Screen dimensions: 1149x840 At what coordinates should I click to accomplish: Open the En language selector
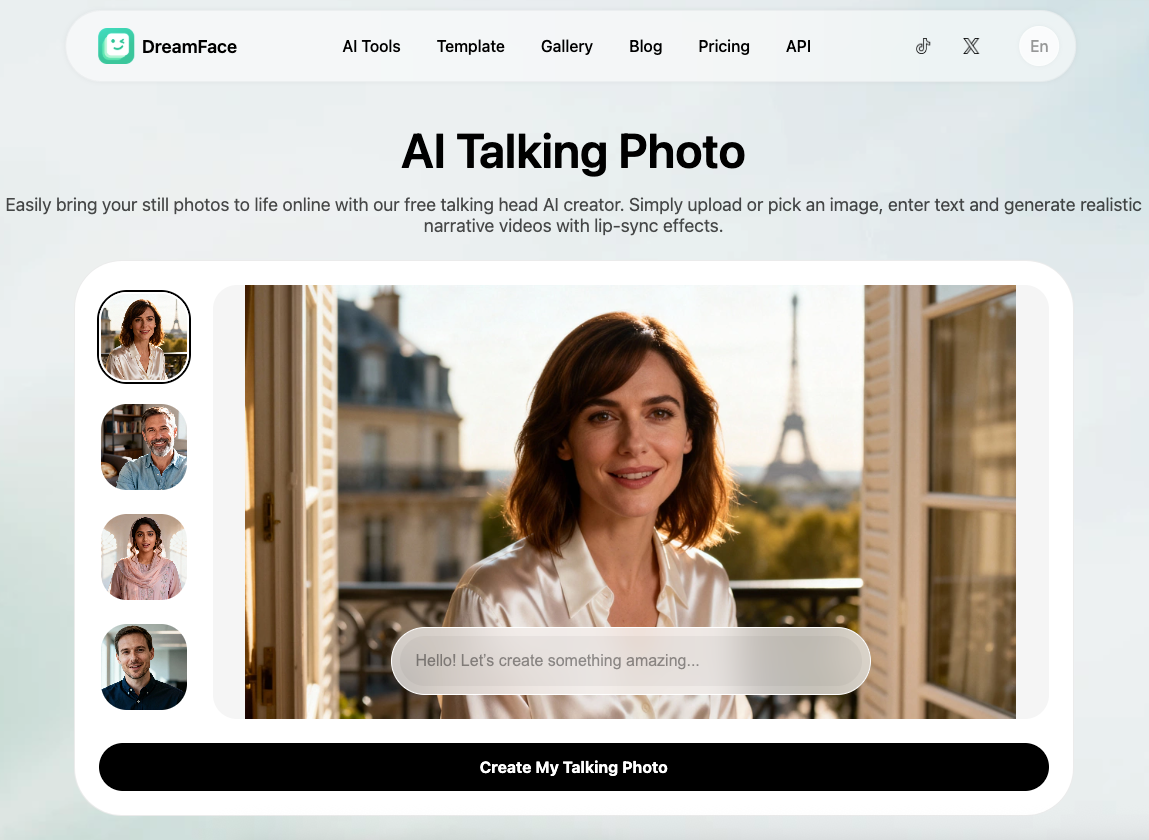(1039, 46)
